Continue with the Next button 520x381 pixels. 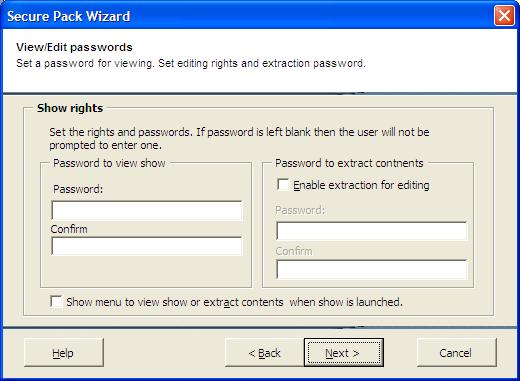click(344, 353)
